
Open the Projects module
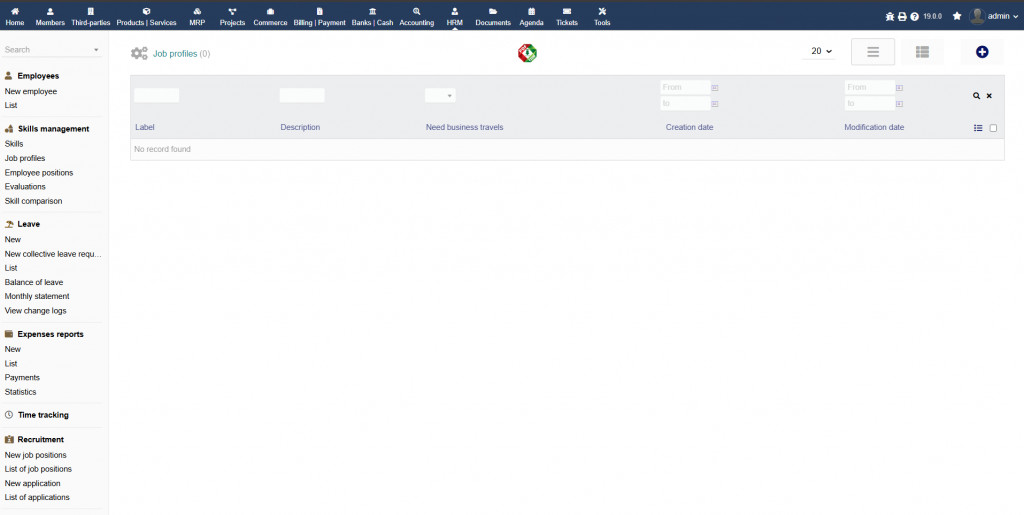click(x=232, y=16)
